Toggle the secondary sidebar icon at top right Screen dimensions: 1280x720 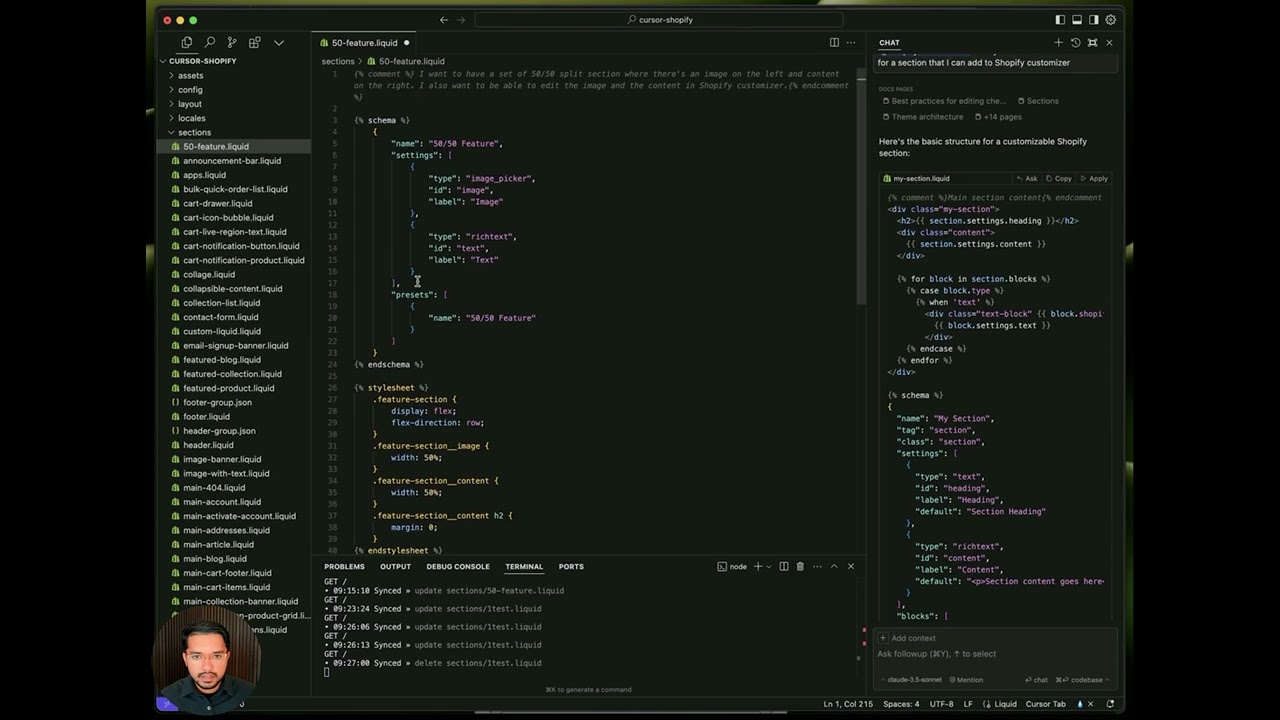pyautogui.click(x=1092, y=19)
